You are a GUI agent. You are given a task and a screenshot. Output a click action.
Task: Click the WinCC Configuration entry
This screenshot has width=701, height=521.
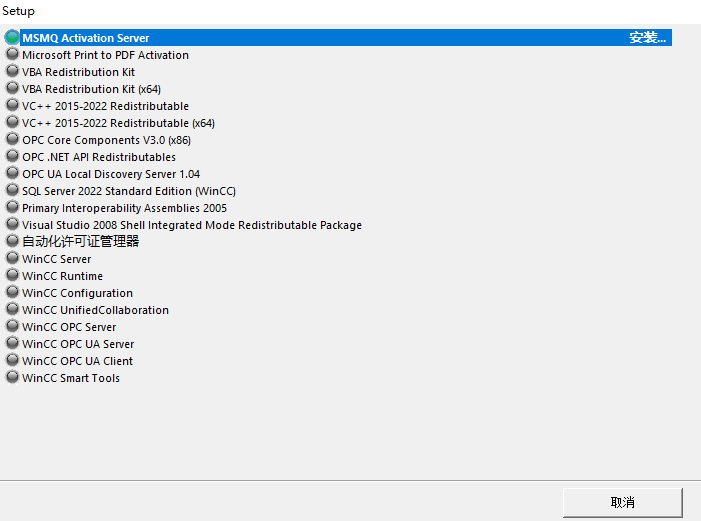click(x=77, y=293)
